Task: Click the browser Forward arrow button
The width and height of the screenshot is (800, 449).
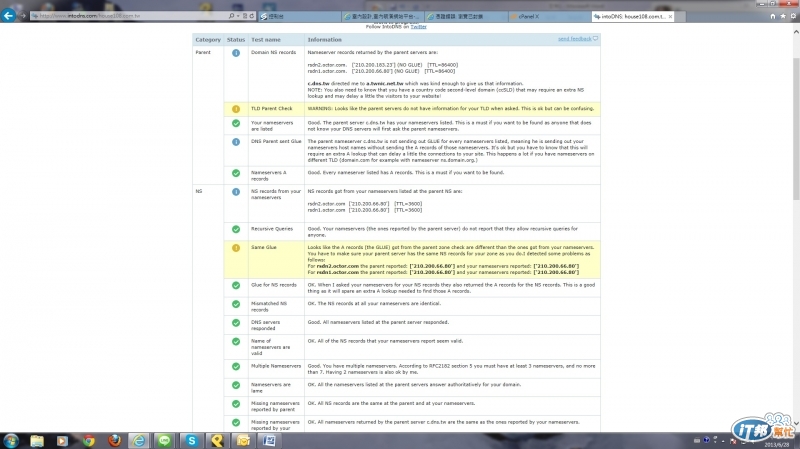Action: (x=22, y=16)
